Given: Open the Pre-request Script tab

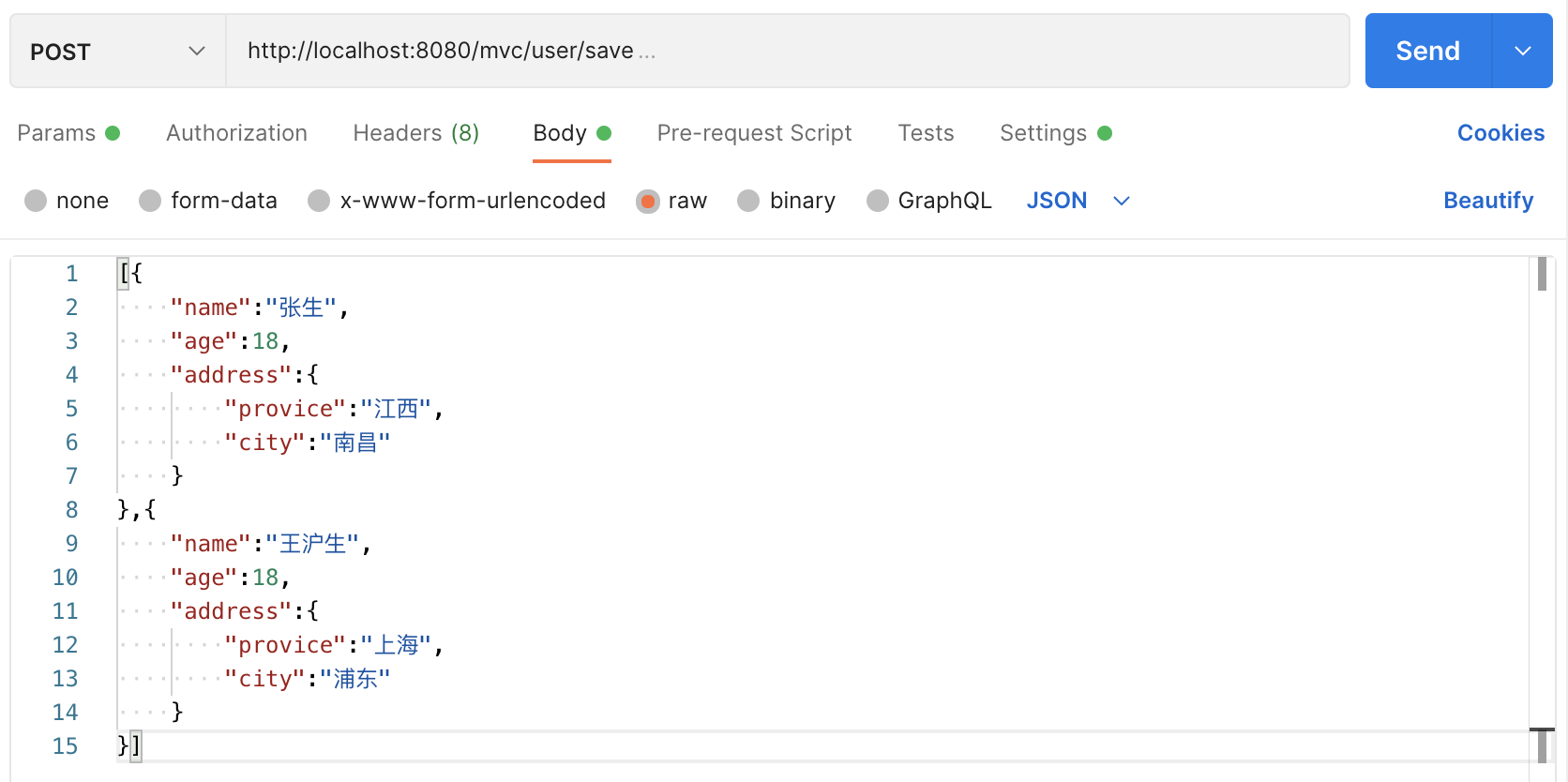Looking at the screenshot, I should 754,133.
